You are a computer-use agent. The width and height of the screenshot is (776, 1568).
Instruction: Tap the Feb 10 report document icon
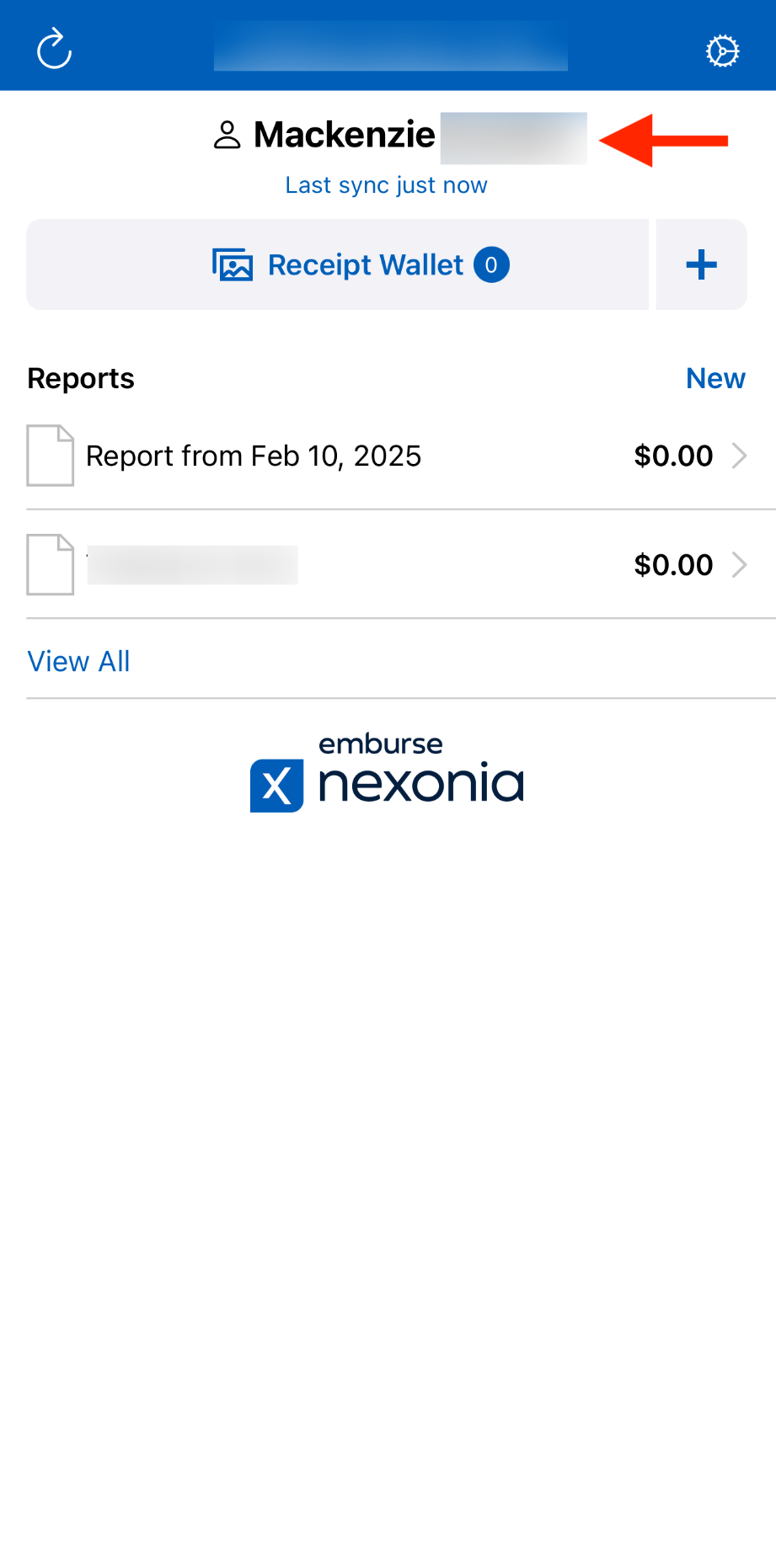click(x=51, y=456)
